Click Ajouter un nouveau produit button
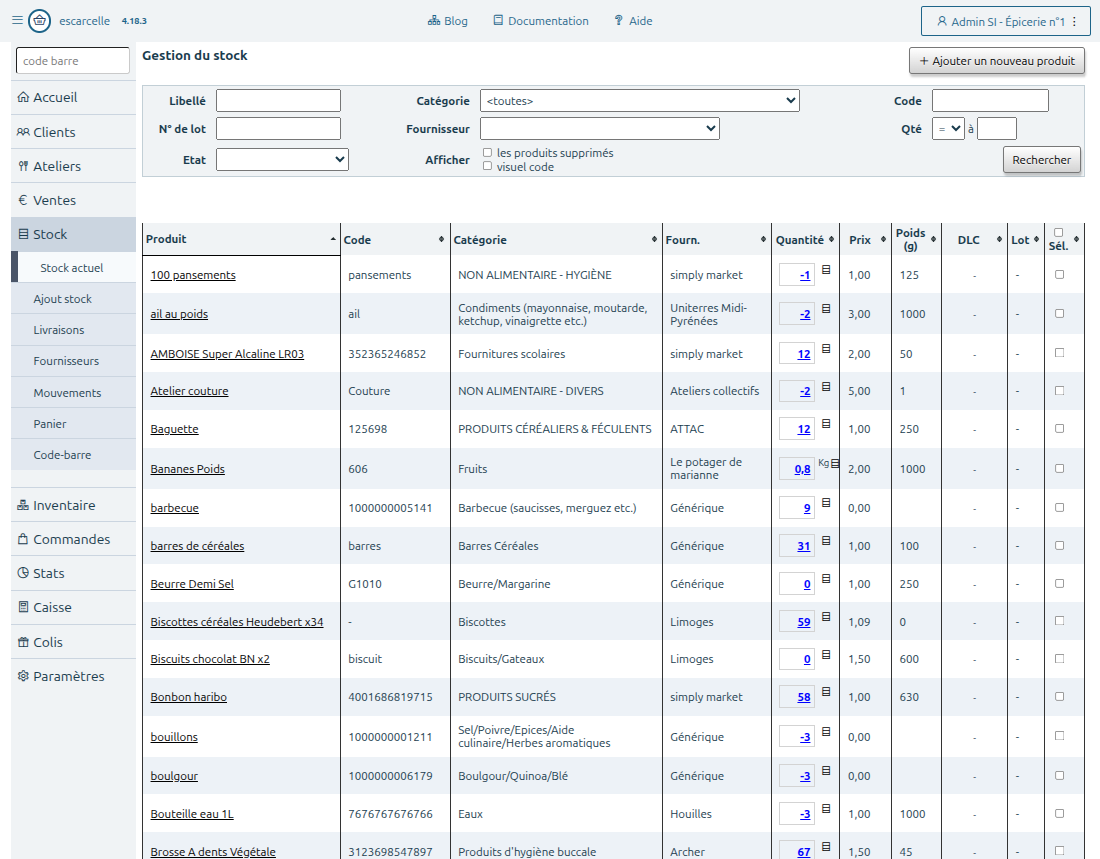This screenshot has width=1100, height=859. [x=997, y=61]
